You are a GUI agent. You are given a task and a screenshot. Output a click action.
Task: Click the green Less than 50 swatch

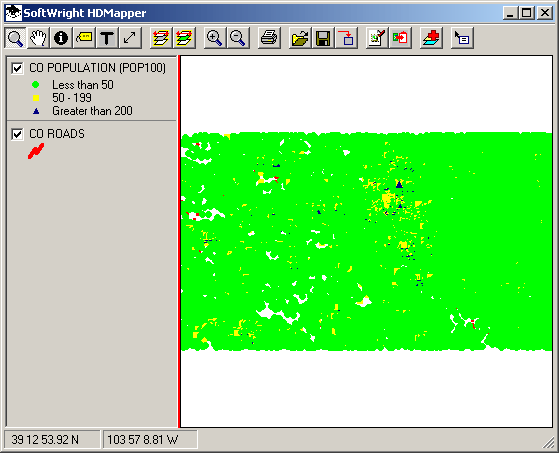tap(35, 85)
